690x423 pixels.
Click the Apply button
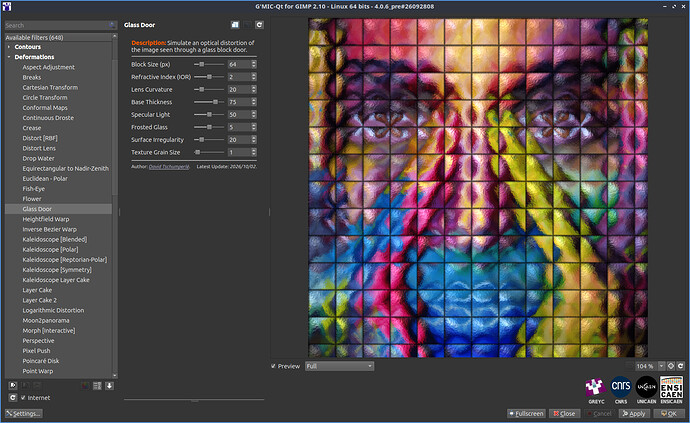coord(634,413)
